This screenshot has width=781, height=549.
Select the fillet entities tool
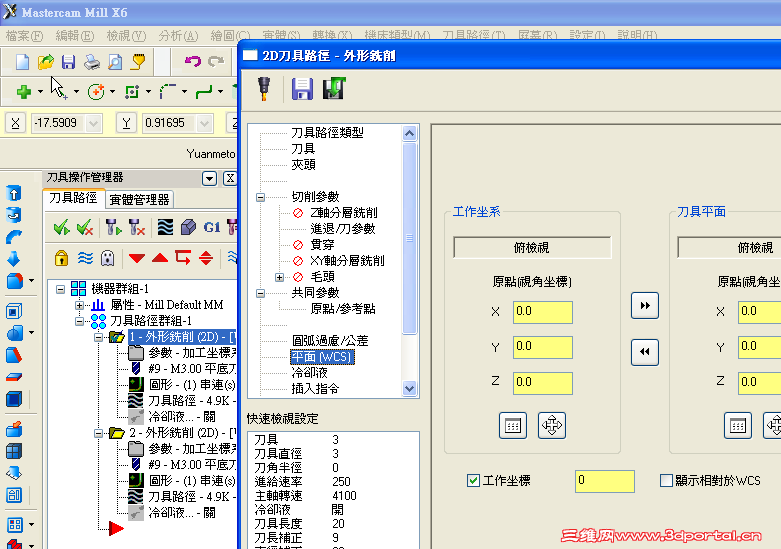[168, 92]
